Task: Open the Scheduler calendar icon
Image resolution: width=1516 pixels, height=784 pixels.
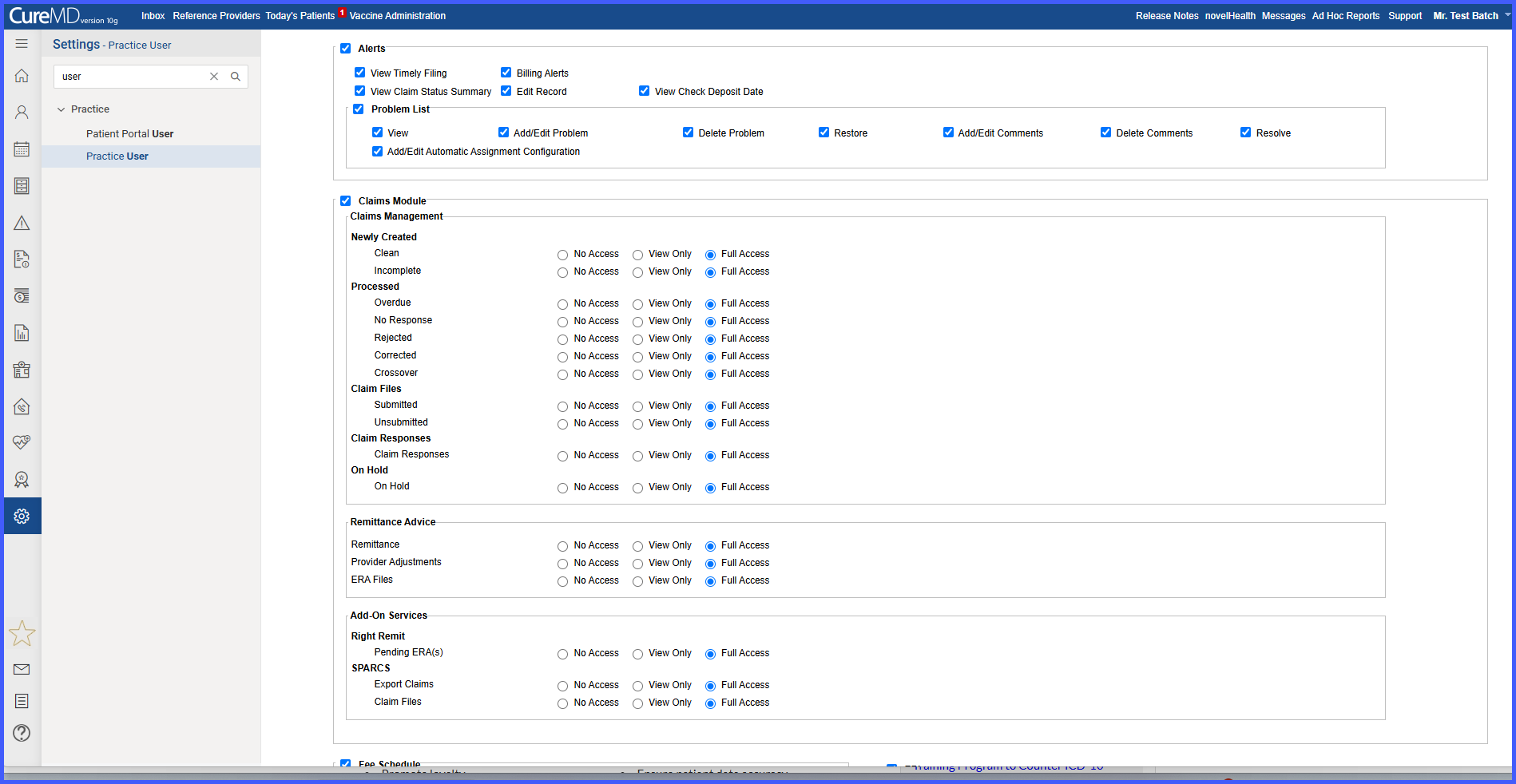Action: [x=22, y=149]
